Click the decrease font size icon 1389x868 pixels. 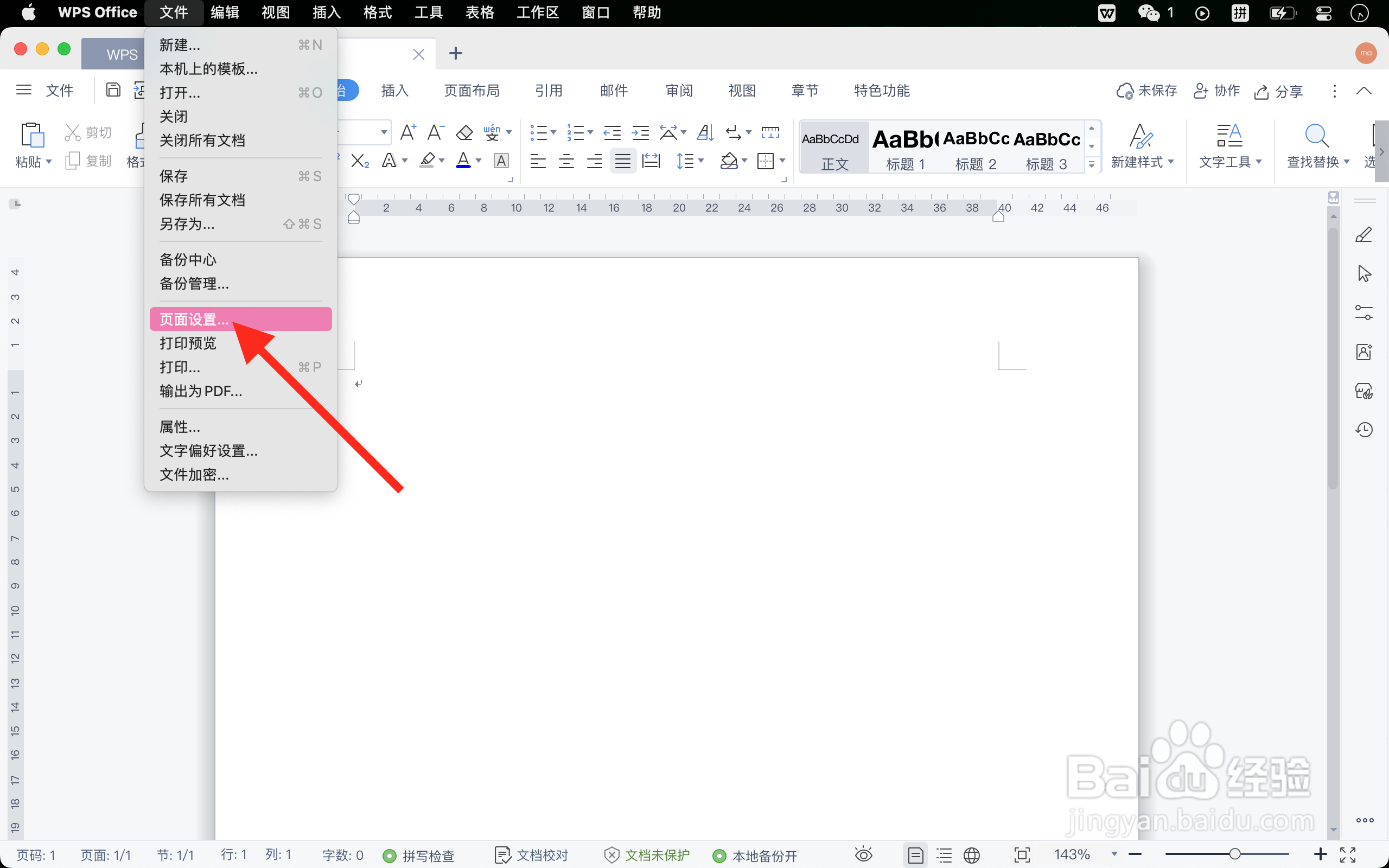[436, 132]
